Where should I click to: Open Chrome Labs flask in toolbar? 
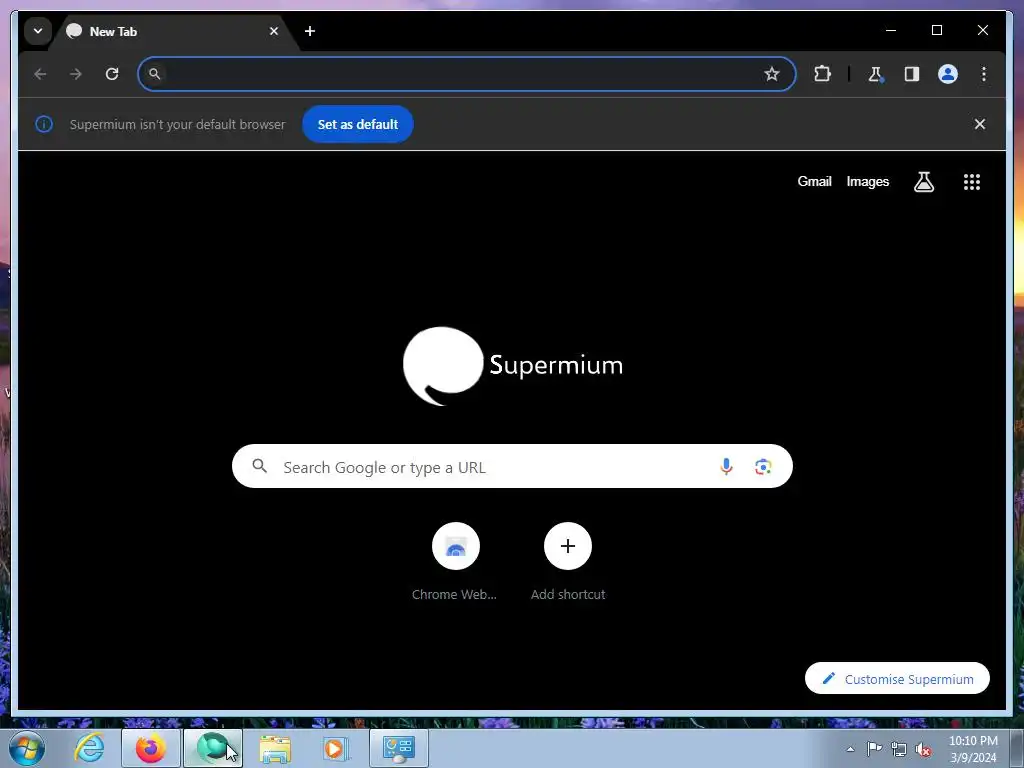tap(876, 74)
